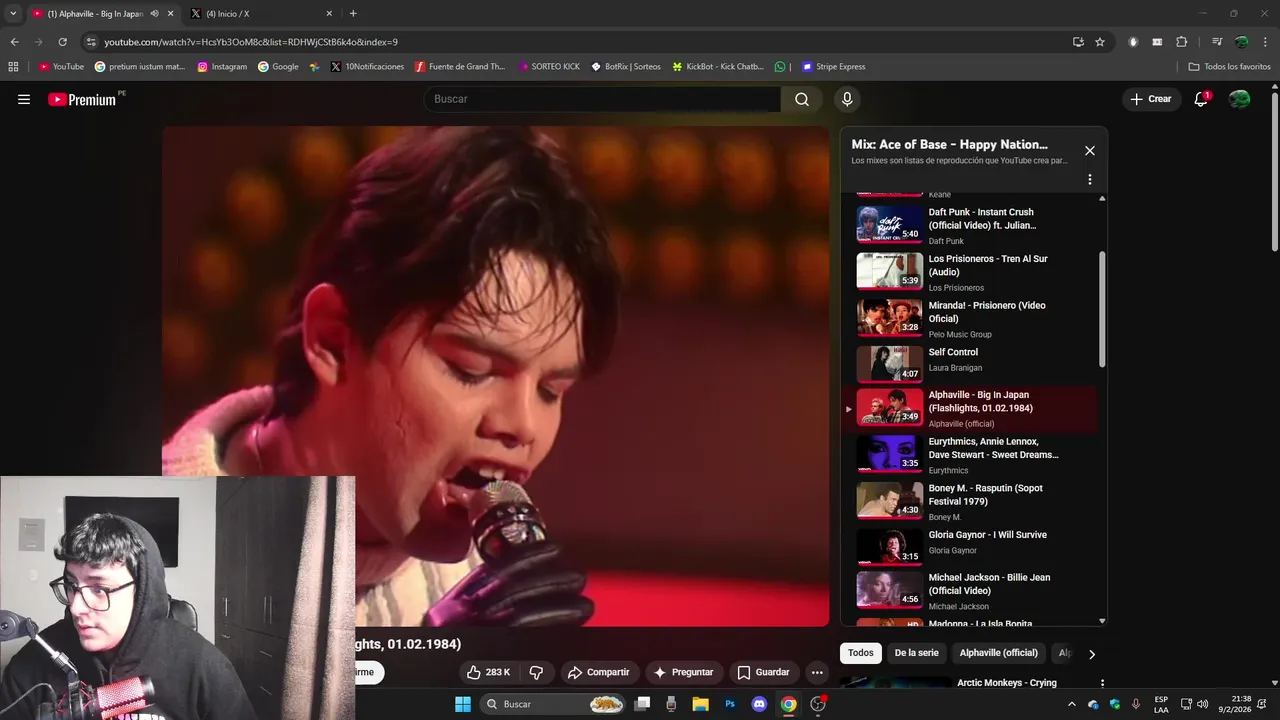The height and width of the screenshot is (720, 1280).
Task: Click Compartir to share the video
Action: 598,672
